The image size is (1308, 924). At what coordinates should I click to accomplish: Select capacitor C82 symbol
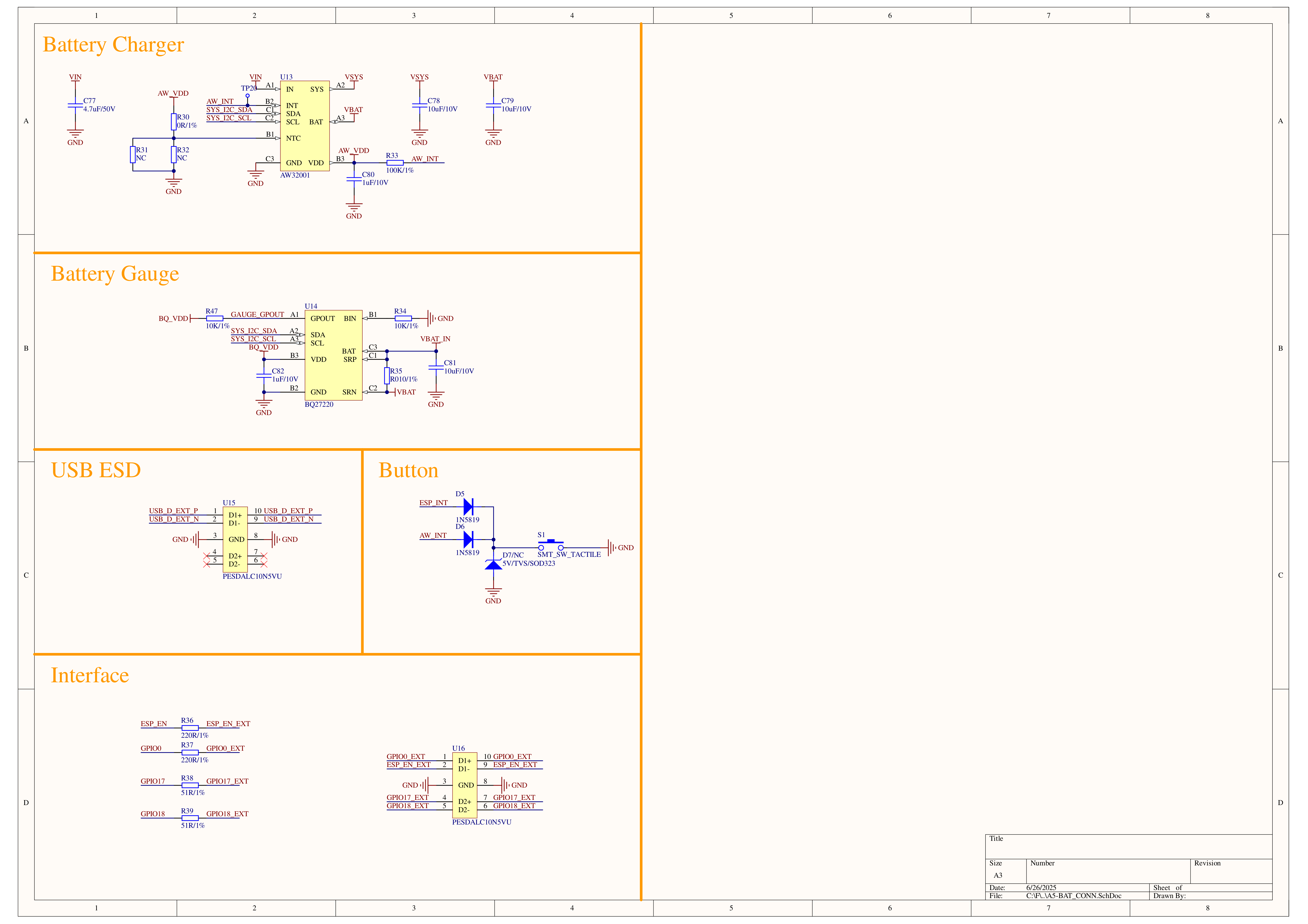click(264, 376)
